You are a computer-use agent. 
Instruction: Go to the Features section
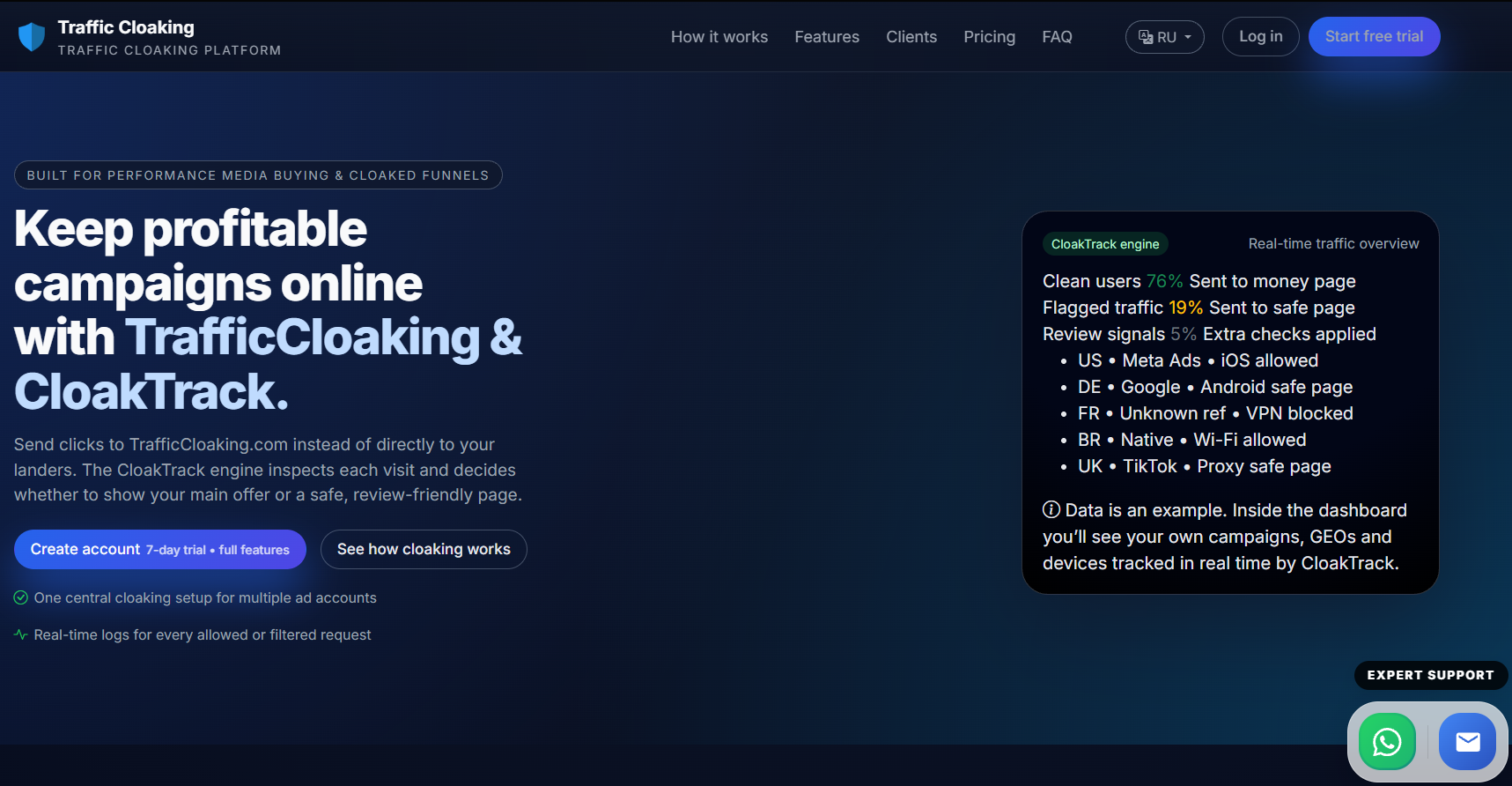827,37
